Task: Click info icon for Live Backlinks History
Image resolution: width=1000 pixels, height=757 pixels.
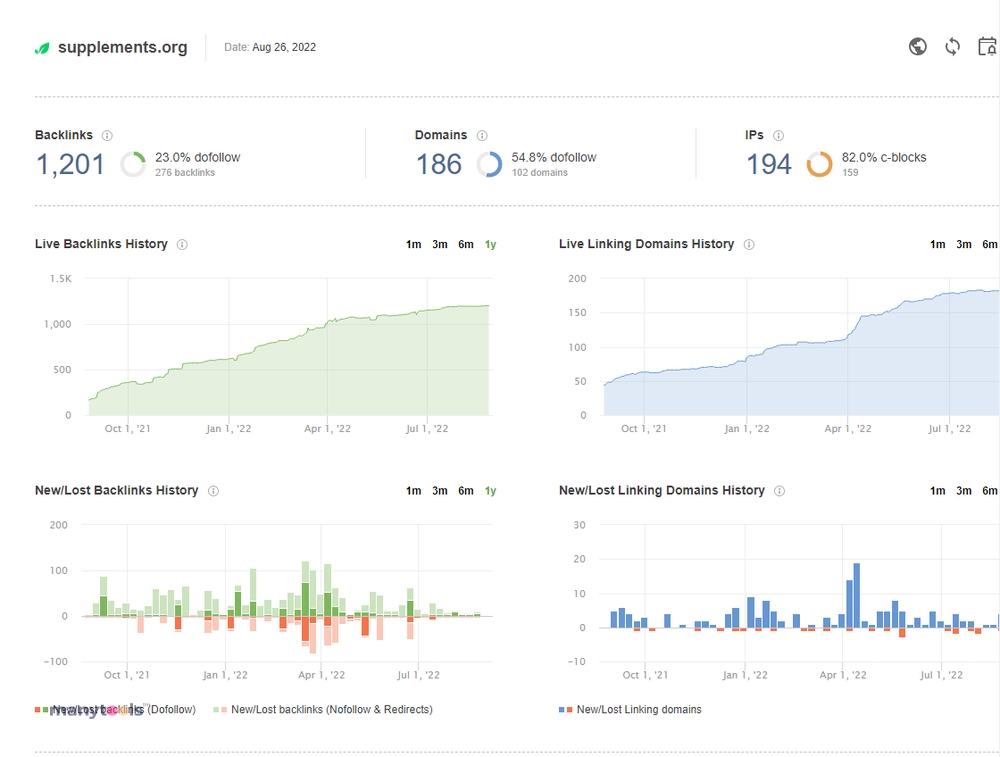Action: pyautogui.click(x=182, y=244)
